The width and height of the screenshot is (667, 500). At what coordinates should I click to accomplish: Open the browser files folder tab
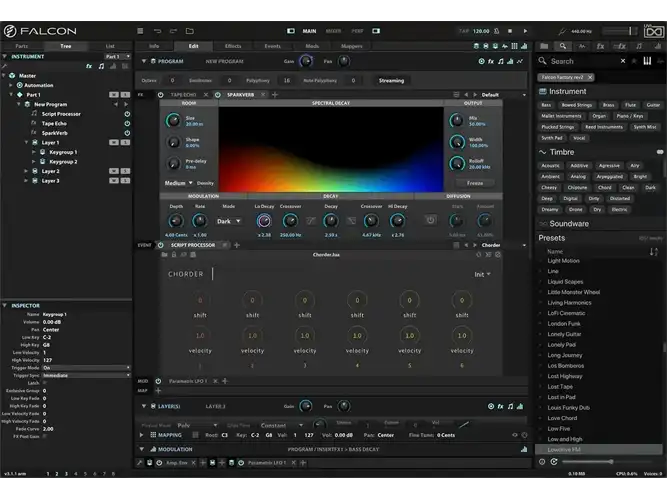click(544, 46)
